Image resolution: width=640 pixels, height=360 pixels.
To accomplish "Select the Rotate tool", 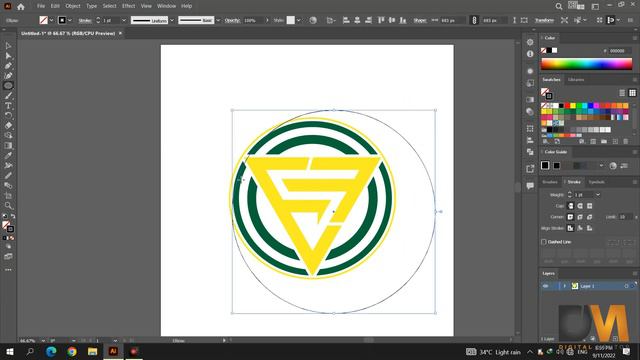I will (x=8, y=116).
